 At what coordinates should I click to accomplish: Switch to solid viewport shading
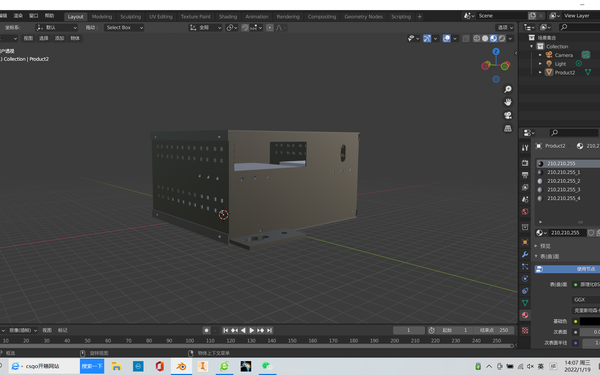coord(485,38)
